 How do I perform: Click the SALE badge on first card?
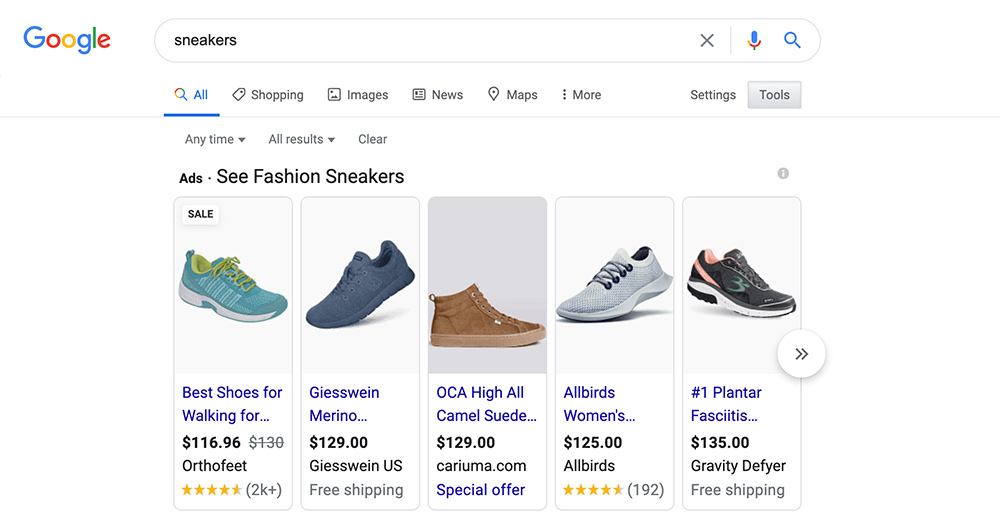[200, 214]
